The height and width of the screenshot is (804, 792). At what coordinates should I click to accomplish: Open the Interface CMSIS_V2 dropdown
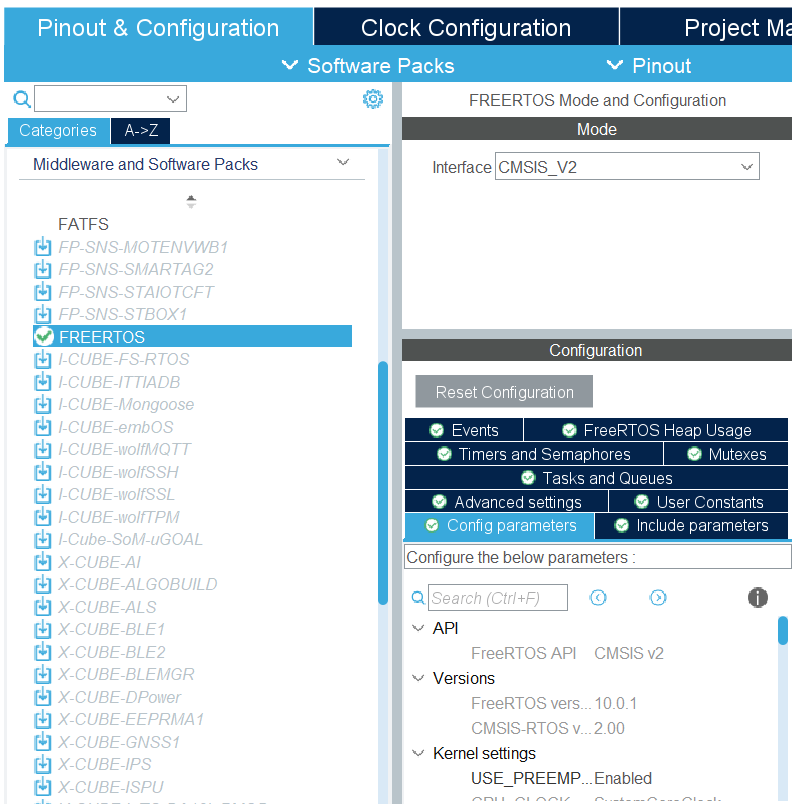click(x=627, y=167)
